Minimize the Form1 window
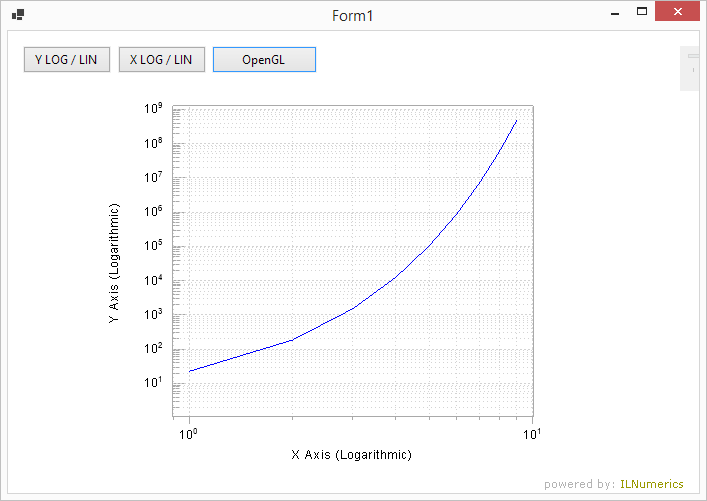The image size is (707, 501). pos(615,13)
